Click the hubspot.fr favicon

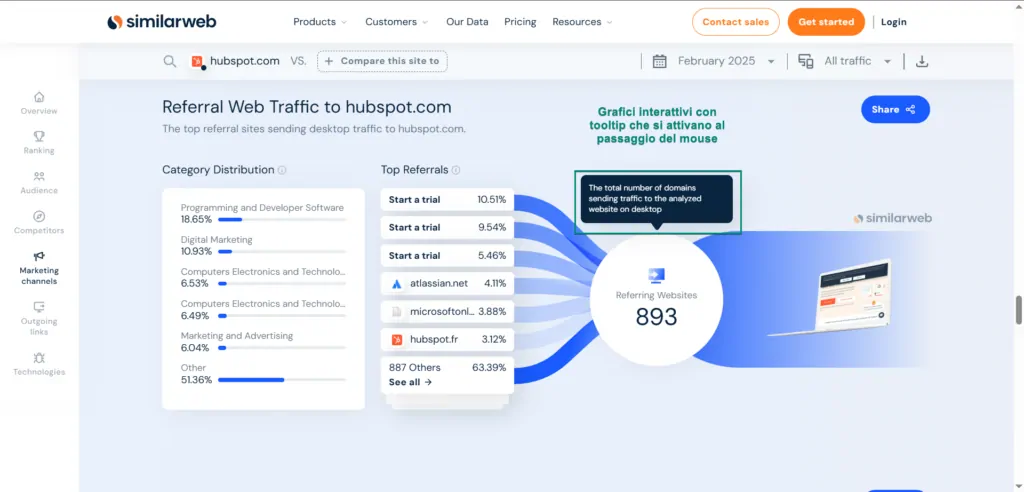(396, 340)
